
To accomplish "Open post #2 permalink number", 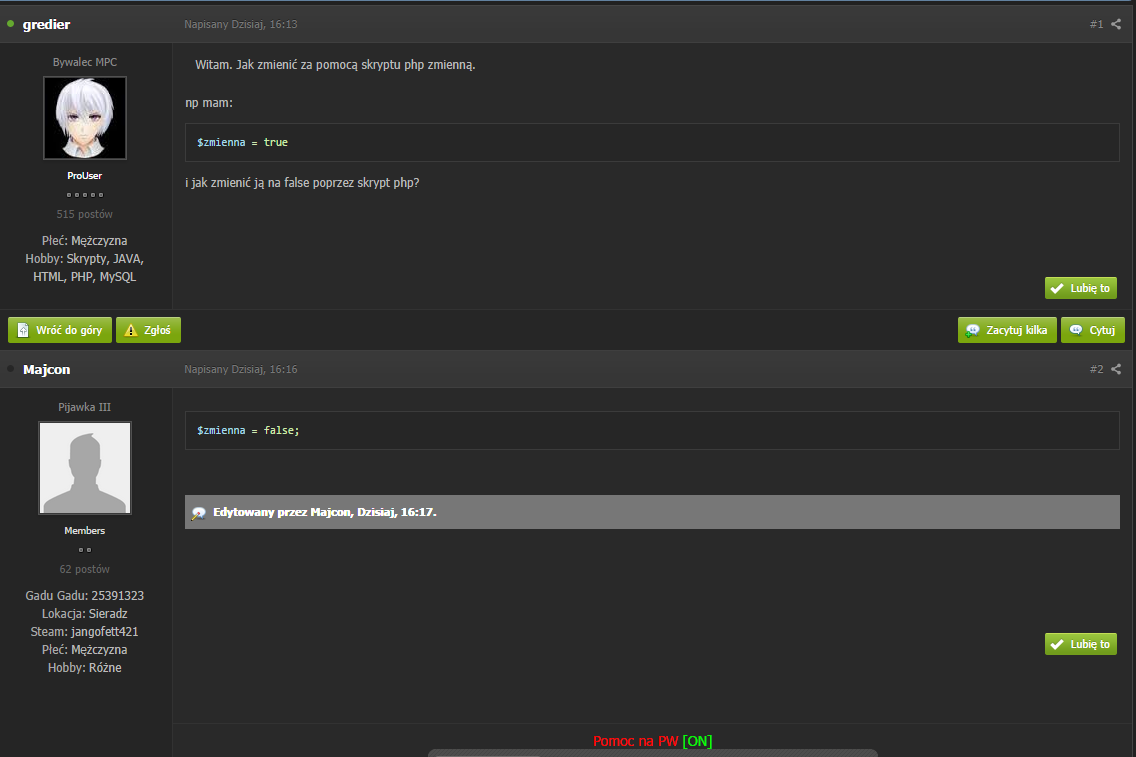I will (x=1096, y=369).
